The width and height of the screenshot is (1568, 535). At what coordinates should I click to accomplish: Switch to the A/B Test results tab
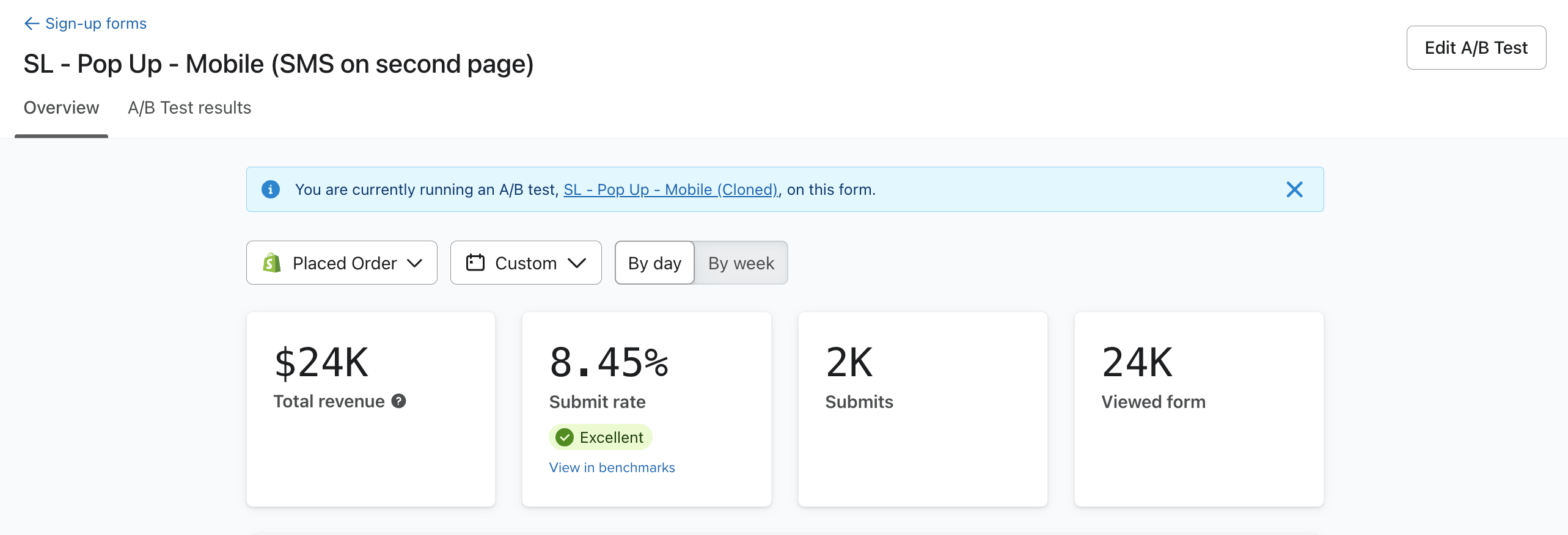click(x=189, y=108)
